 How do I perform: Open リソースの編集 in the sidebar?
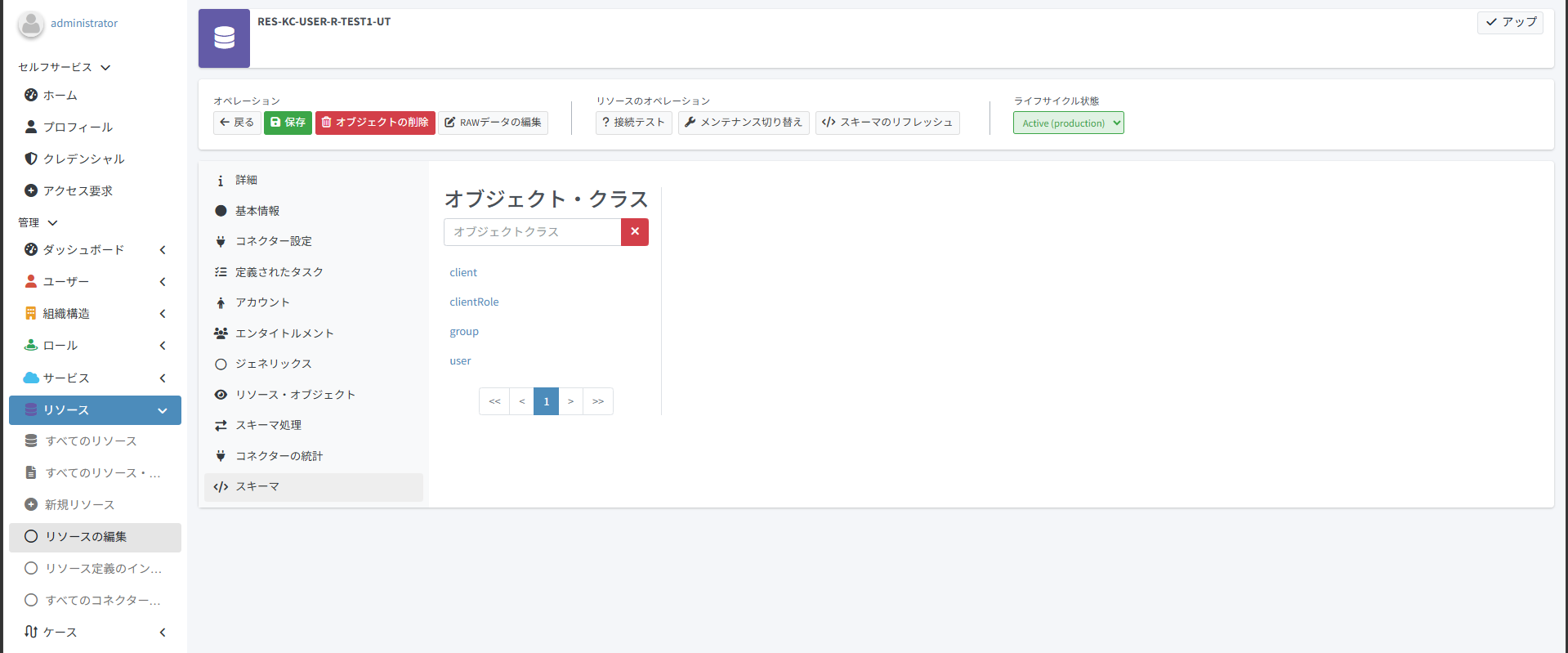pyautogui.click(x=95, y=537)
